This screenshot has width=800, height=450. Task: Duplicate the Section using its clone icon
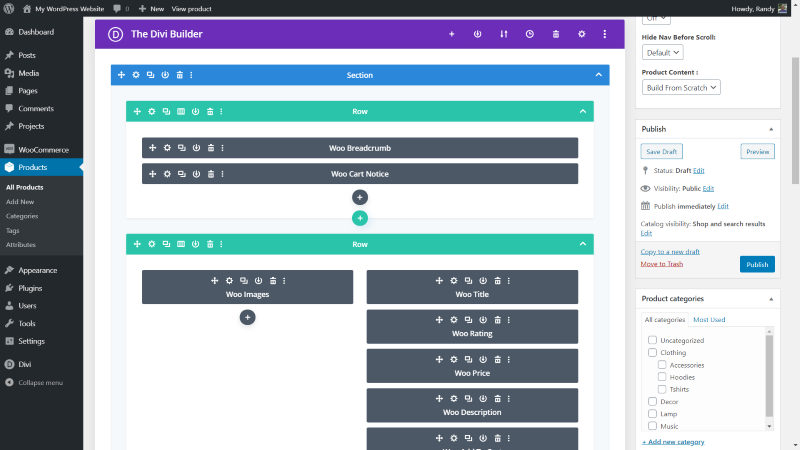[x=151, y=75]
